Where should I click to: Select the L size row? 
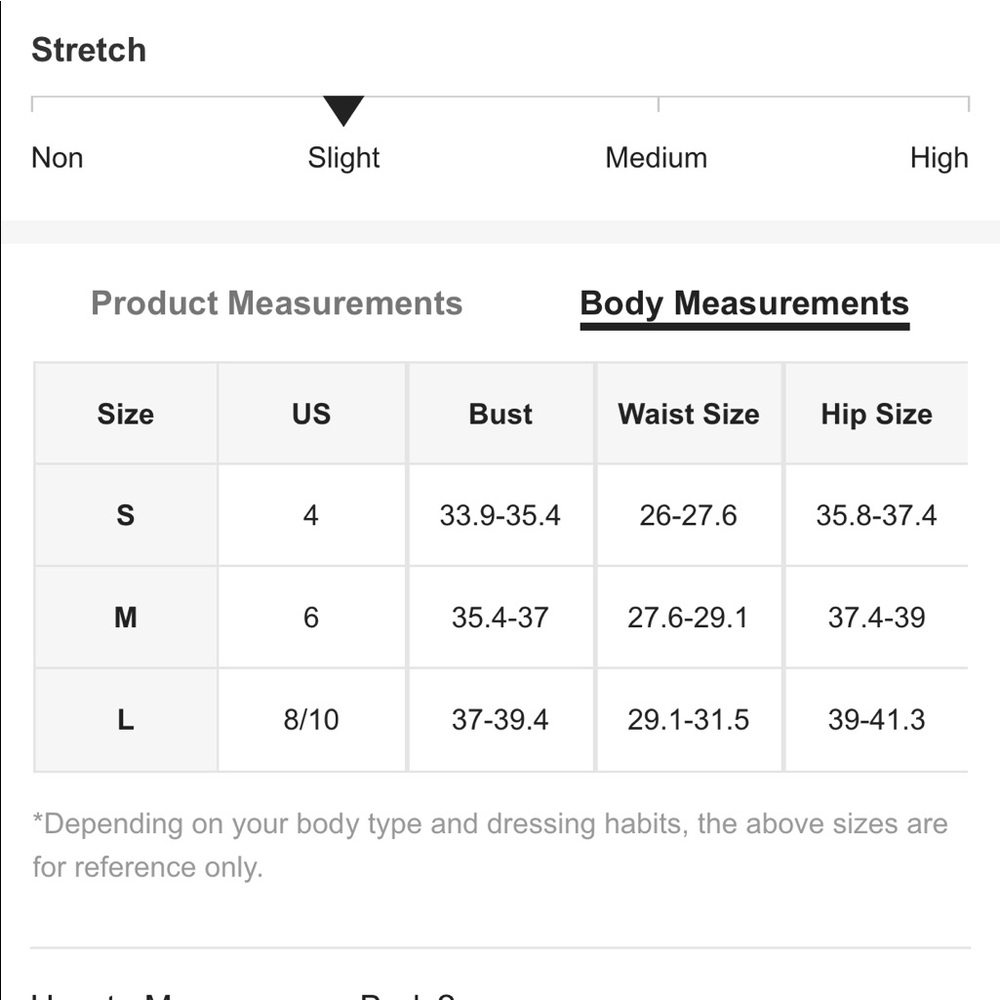501,720
